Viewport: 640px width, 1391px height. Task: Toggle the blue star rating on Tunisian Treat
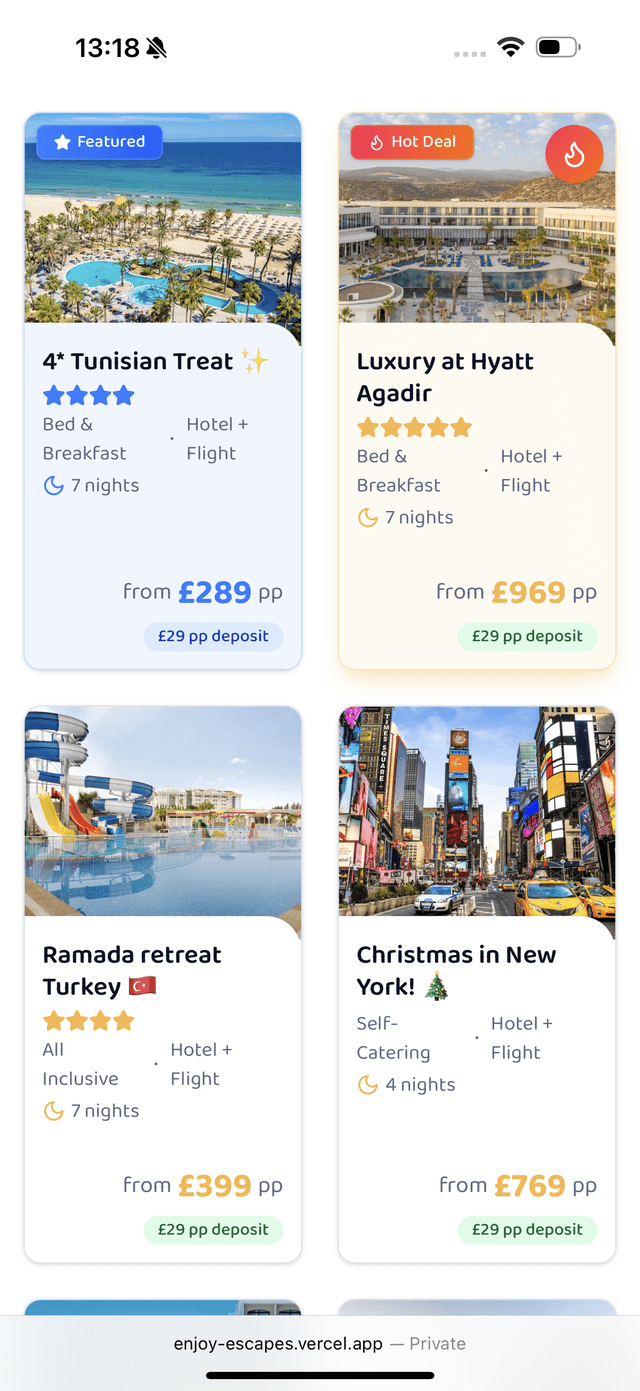pyautogui.click(x=88, y=394)
